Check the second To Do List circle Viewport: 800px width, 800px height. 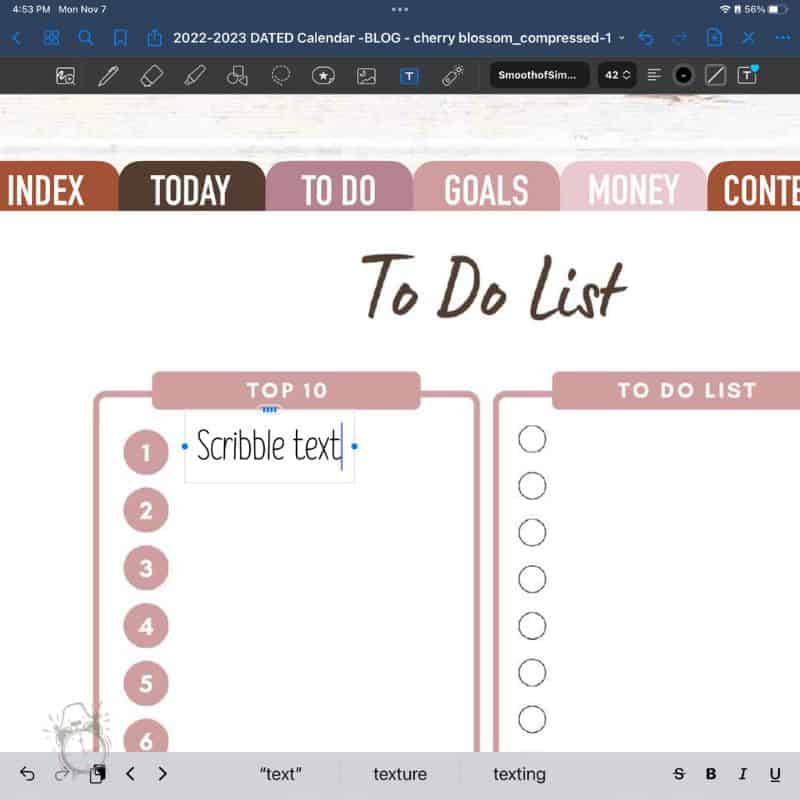[532, 486]
